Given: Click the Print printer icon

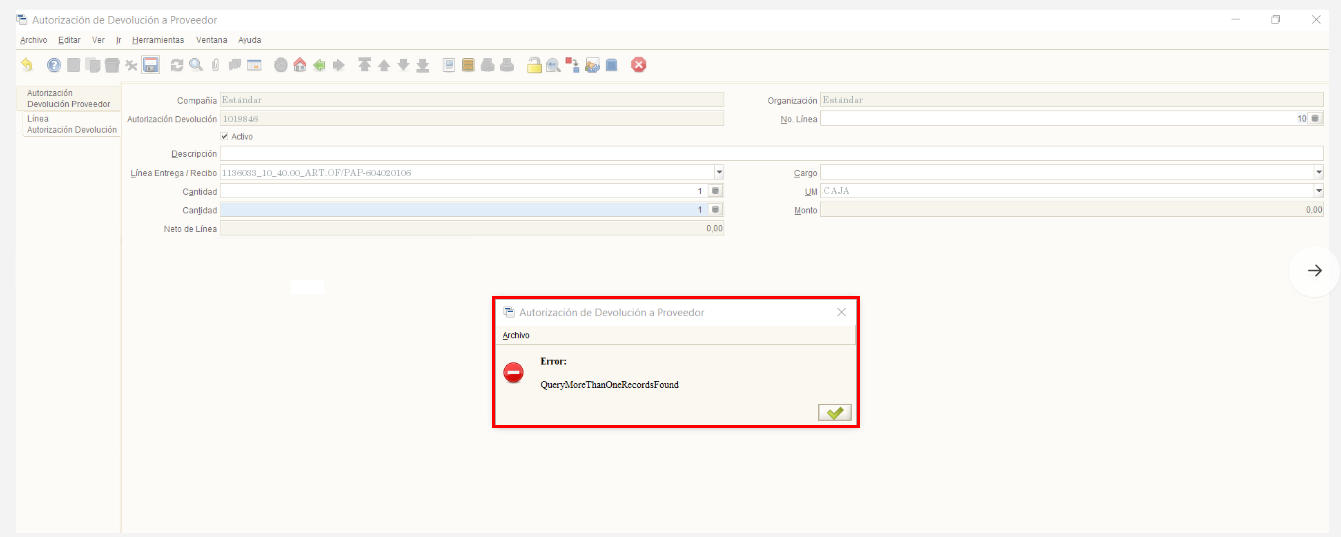Looking at the screenshot, I should tap(507, 65).
